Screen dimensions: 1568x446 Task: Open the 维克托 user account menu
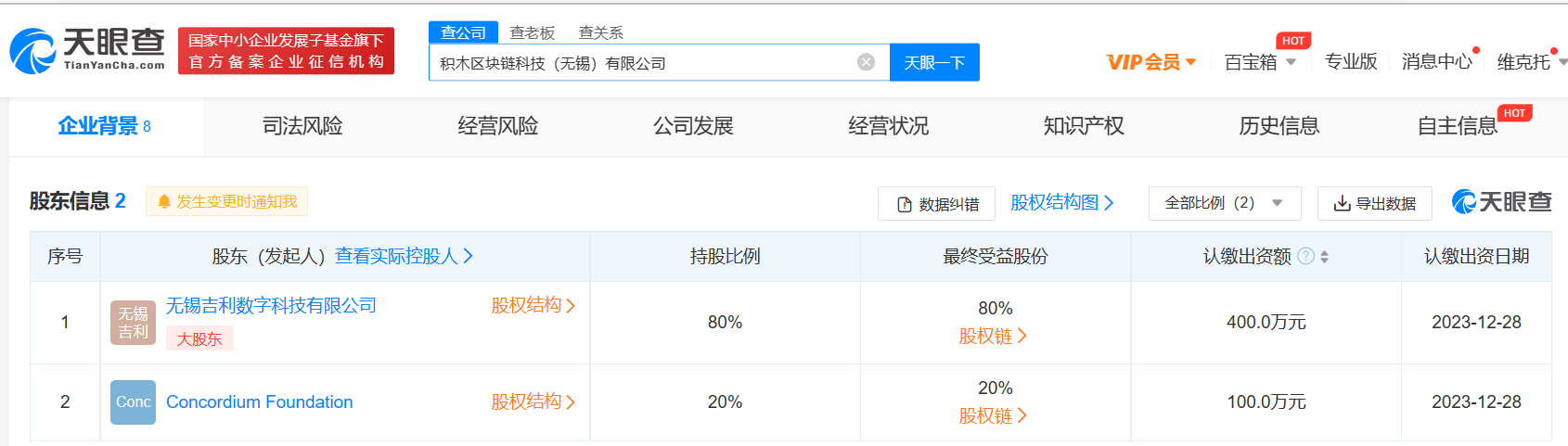pos(1532,62)
